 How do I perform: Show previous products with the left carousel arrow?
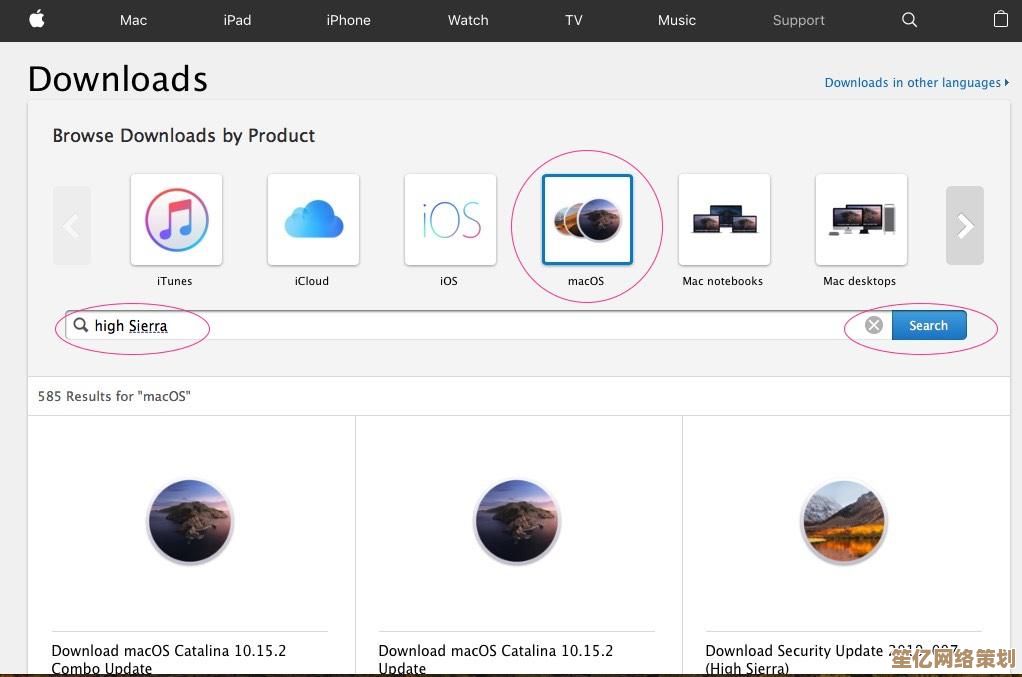click(x=72, y=225)
